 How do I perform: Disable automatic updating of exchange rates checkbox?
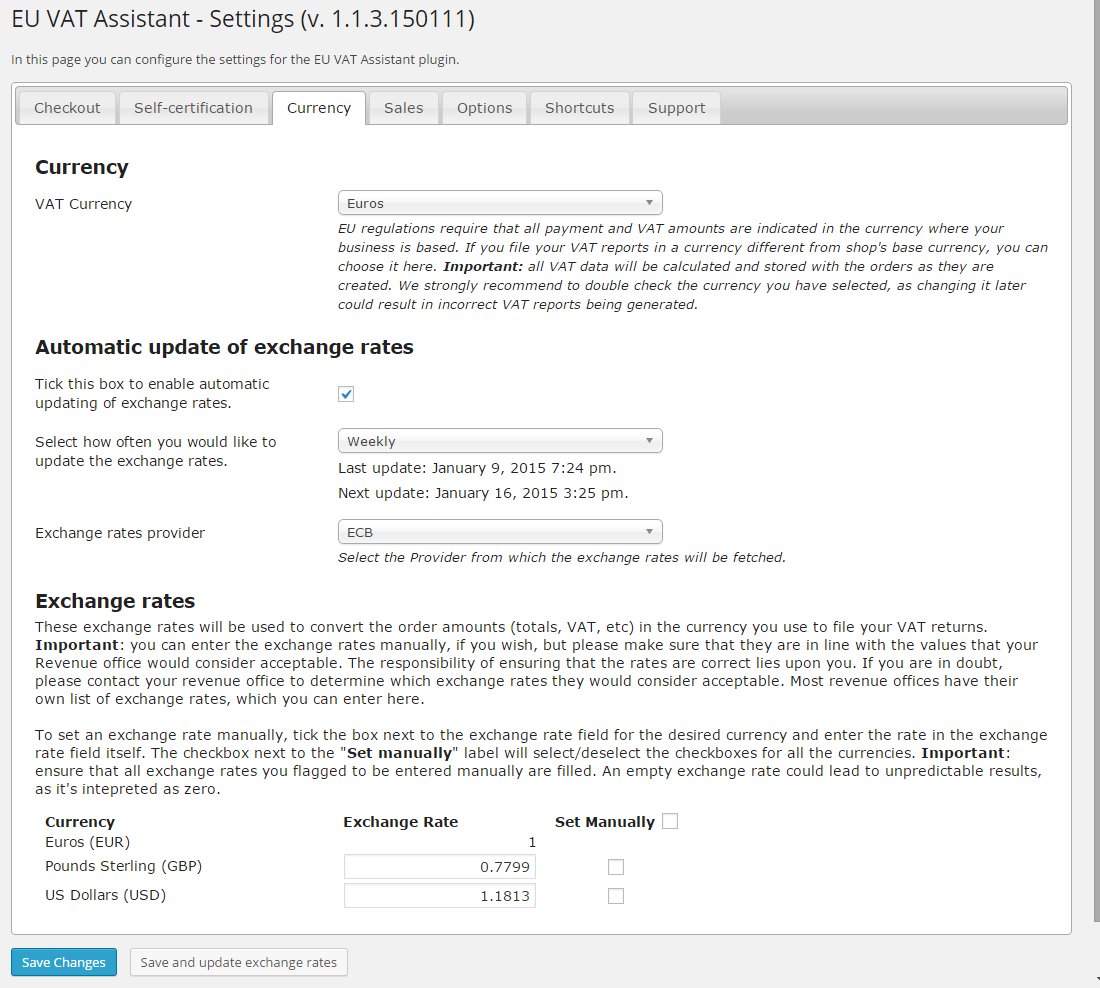[x=346, y=394]
